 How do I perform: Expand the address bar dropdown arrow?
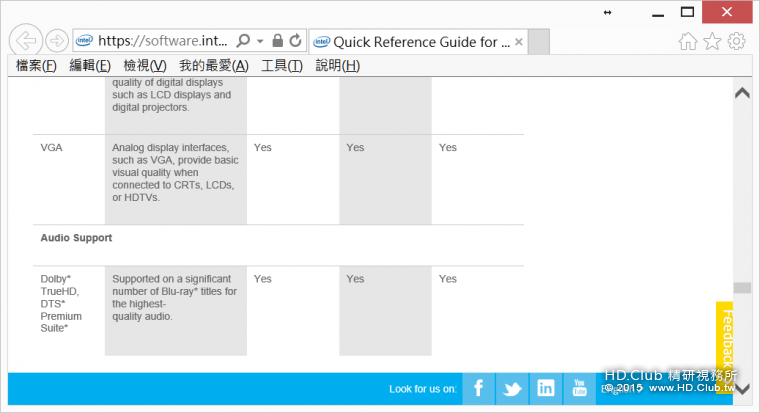[x=260, y=41]
